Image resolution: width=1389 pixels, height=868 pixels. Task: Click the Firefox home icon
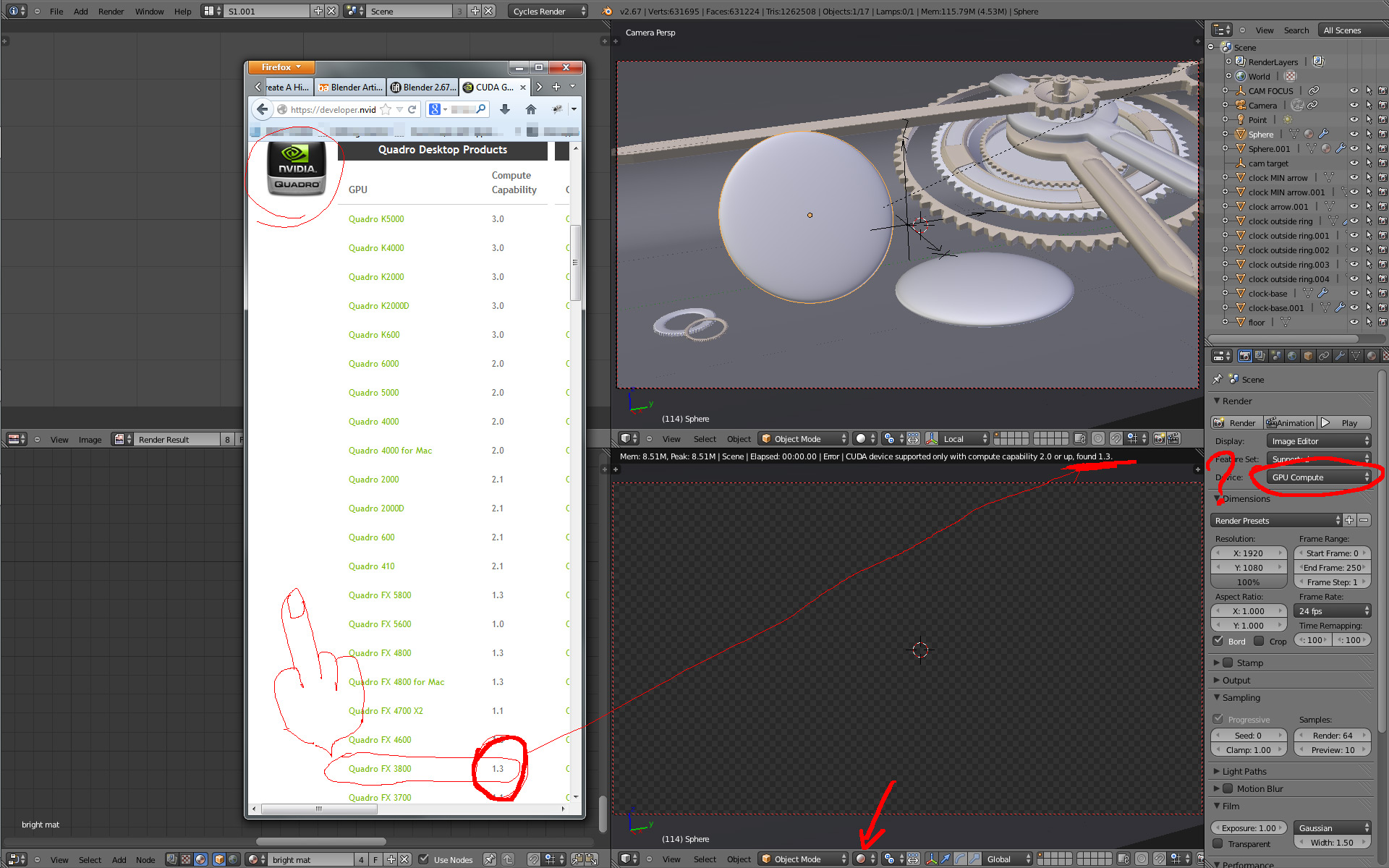[531, 109]
